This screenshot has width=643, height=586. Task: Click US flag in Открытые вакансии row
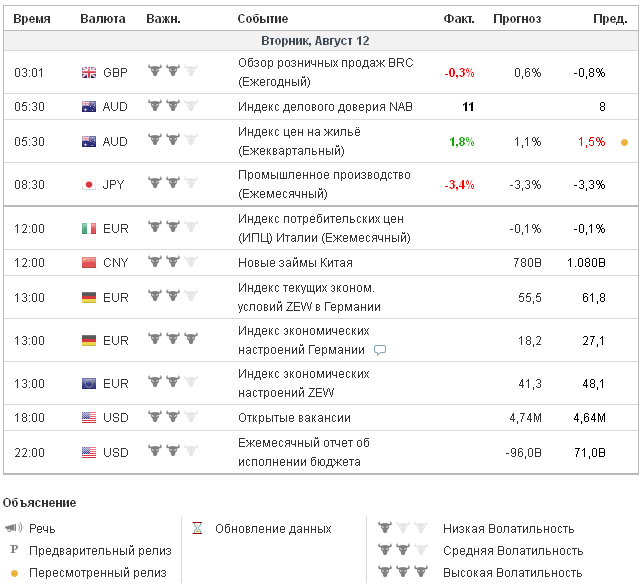point(88,417)
